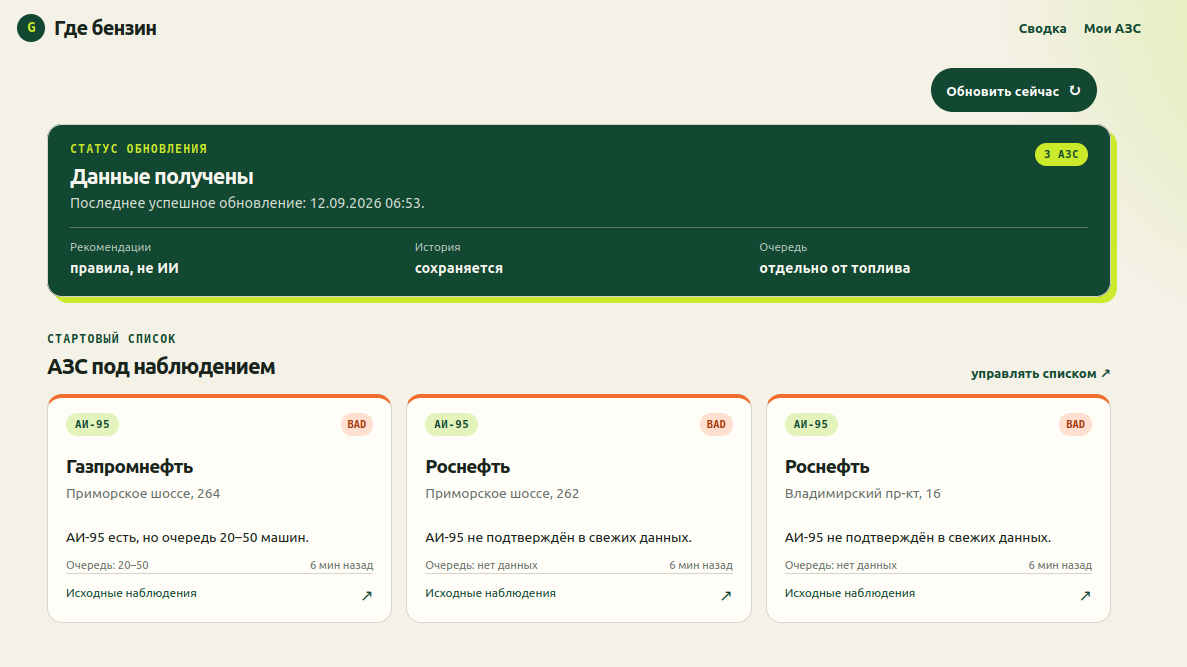The image size is (1187, 667).
Task: Select АЗС под наблюдением heading
Action: tap(161, 366)
